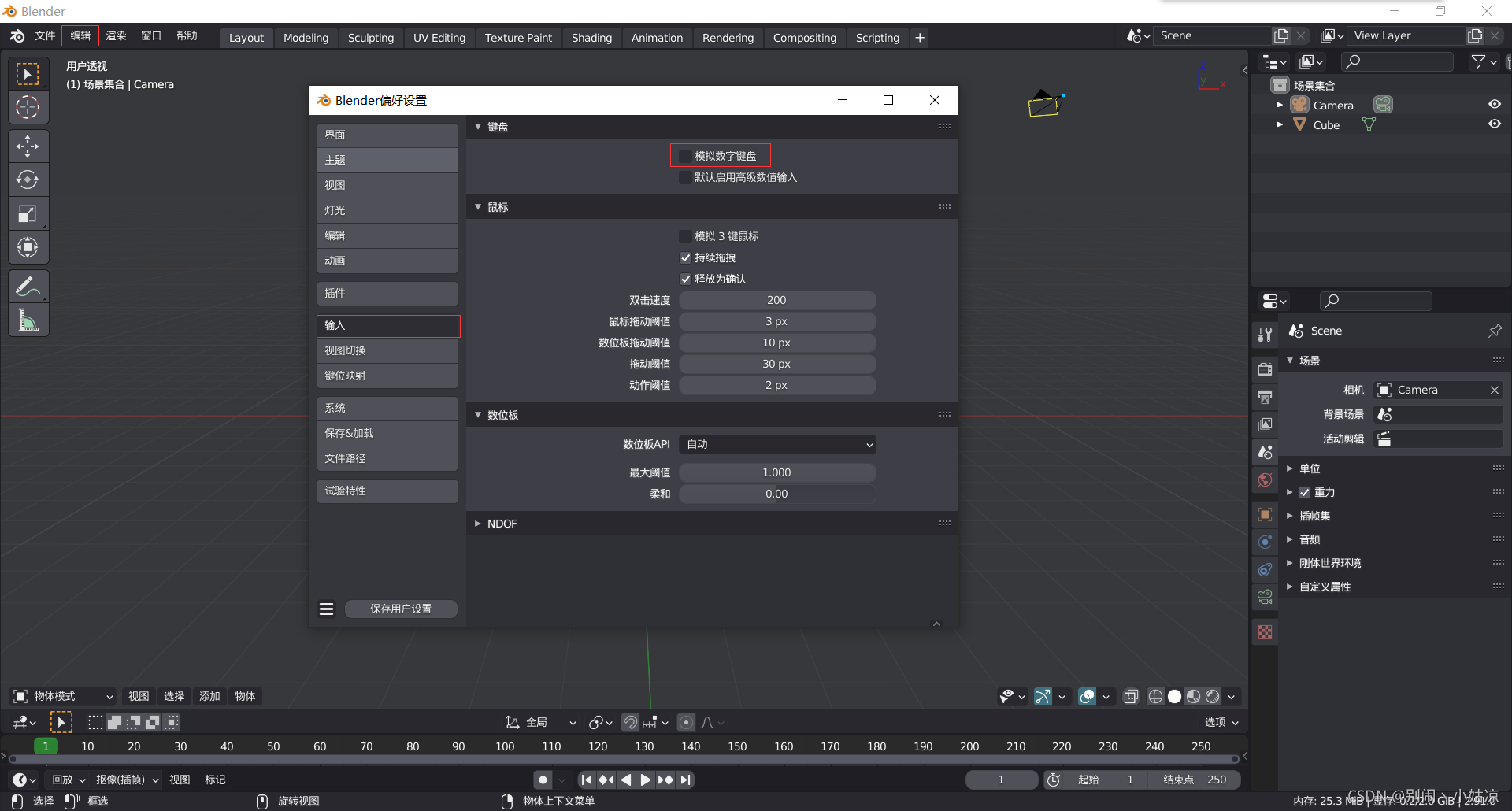The height and width of the screenshot is (811, 1512).
Task: Expand the 单位 section
Action: (1290, 468)
